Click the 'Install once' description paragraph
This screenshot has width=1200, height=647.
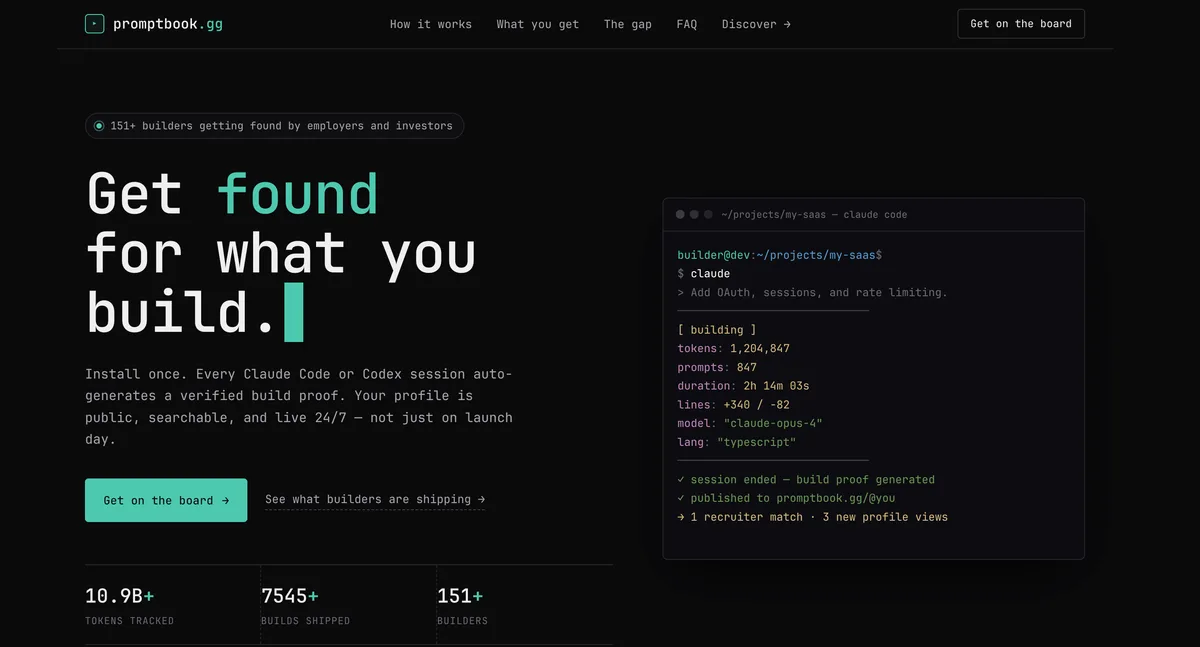pos(299,406)
